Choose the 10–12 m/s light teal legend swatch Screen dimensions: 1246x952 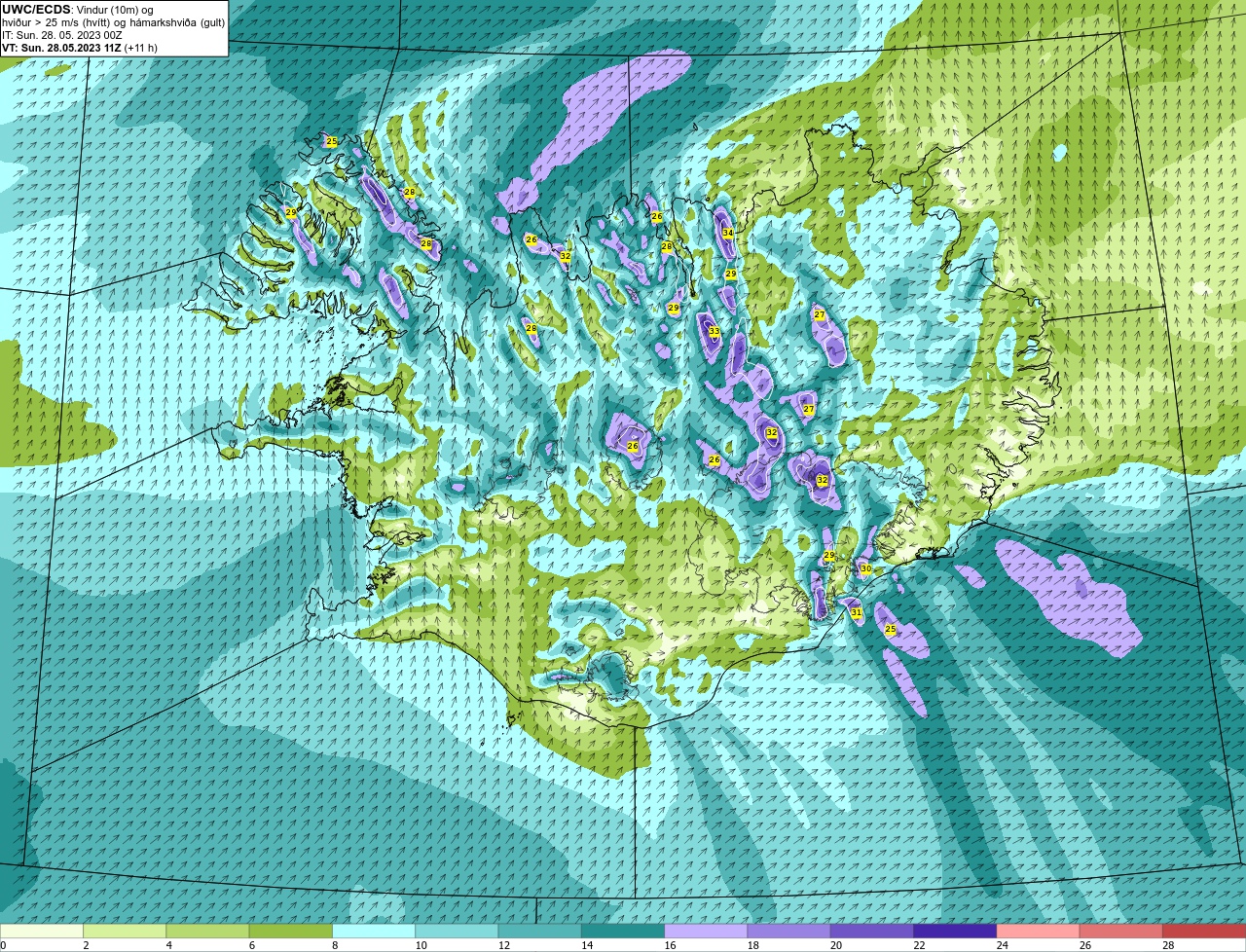(457, 931)
